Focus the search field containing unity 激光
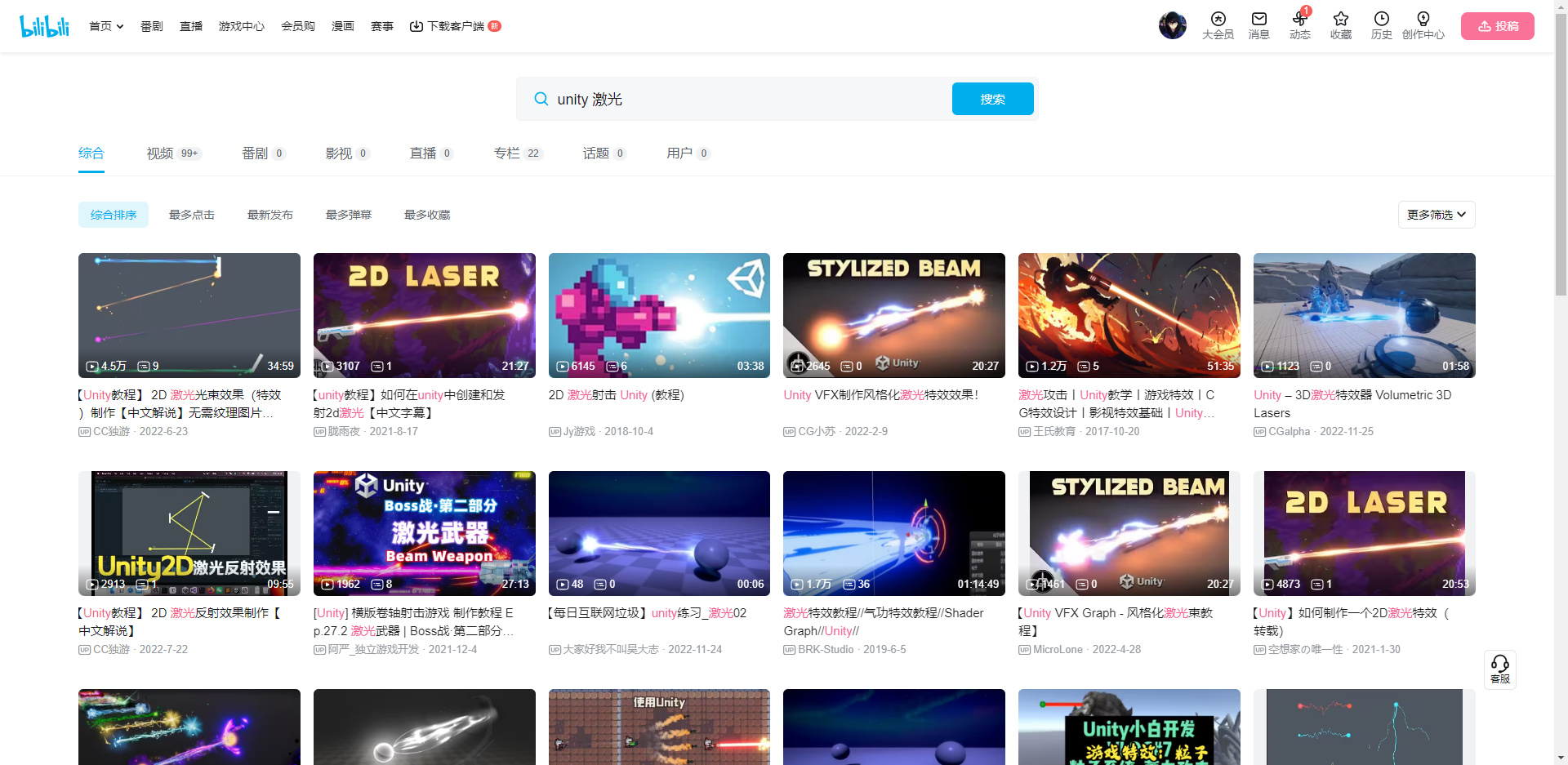Image resolution: width=1568 pixels, height=765 pixels. coord(751,99)
